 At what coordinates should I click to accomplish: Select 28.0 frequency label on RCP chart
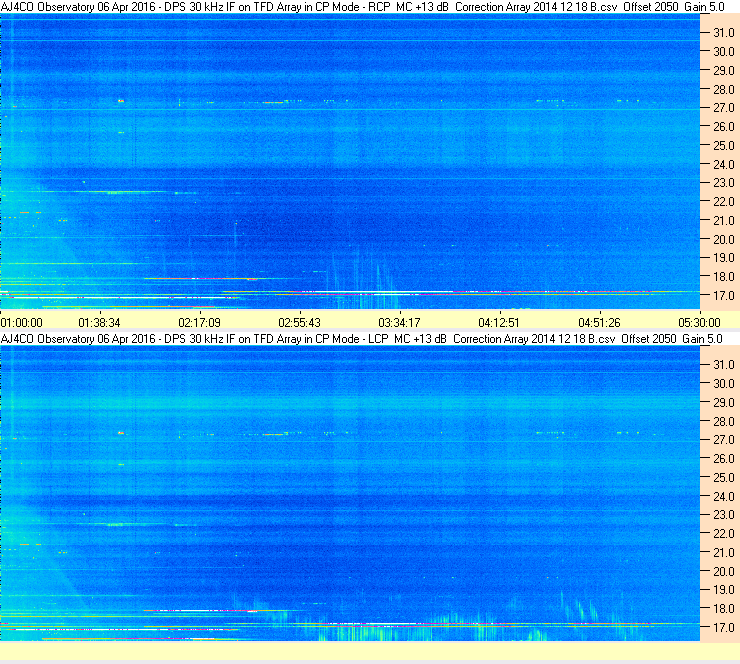(724, 90)
